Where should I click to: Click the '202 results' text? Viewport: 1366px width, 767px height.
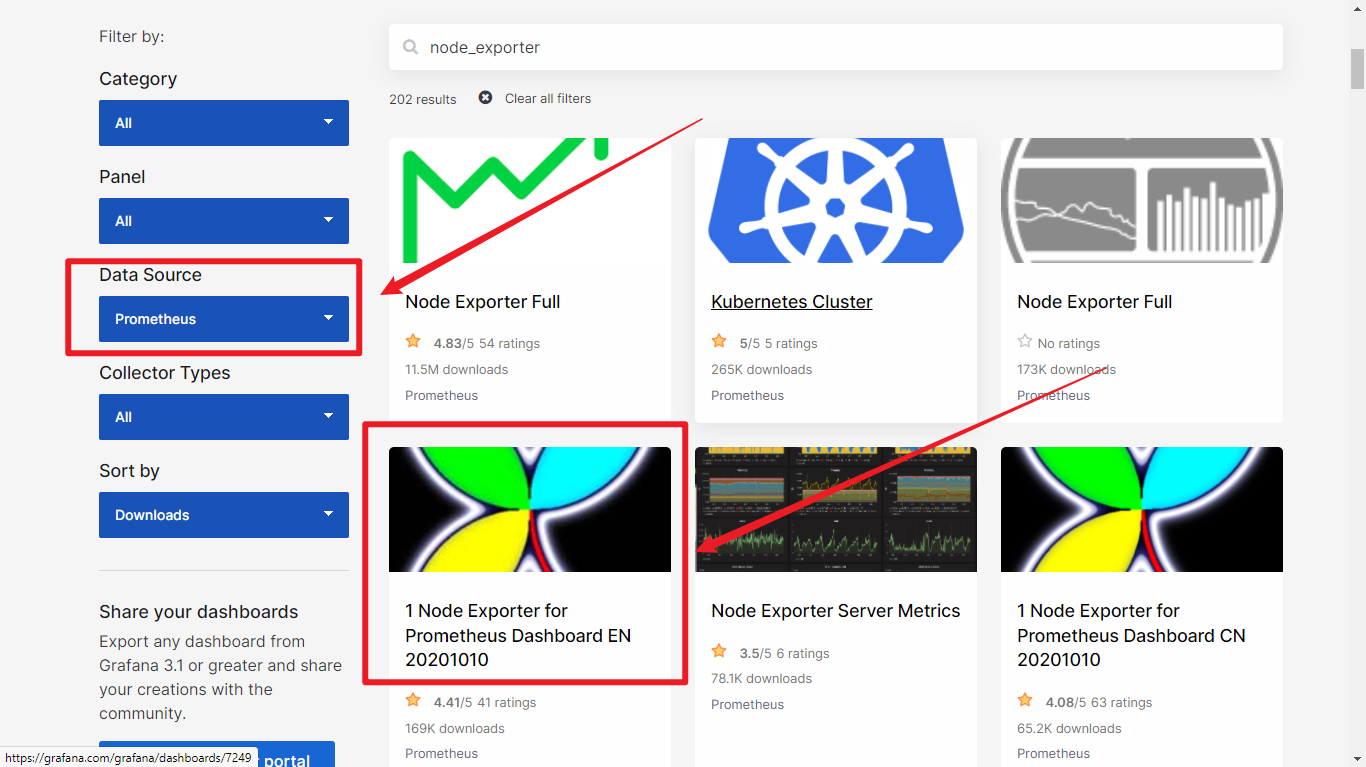(423, 99)
